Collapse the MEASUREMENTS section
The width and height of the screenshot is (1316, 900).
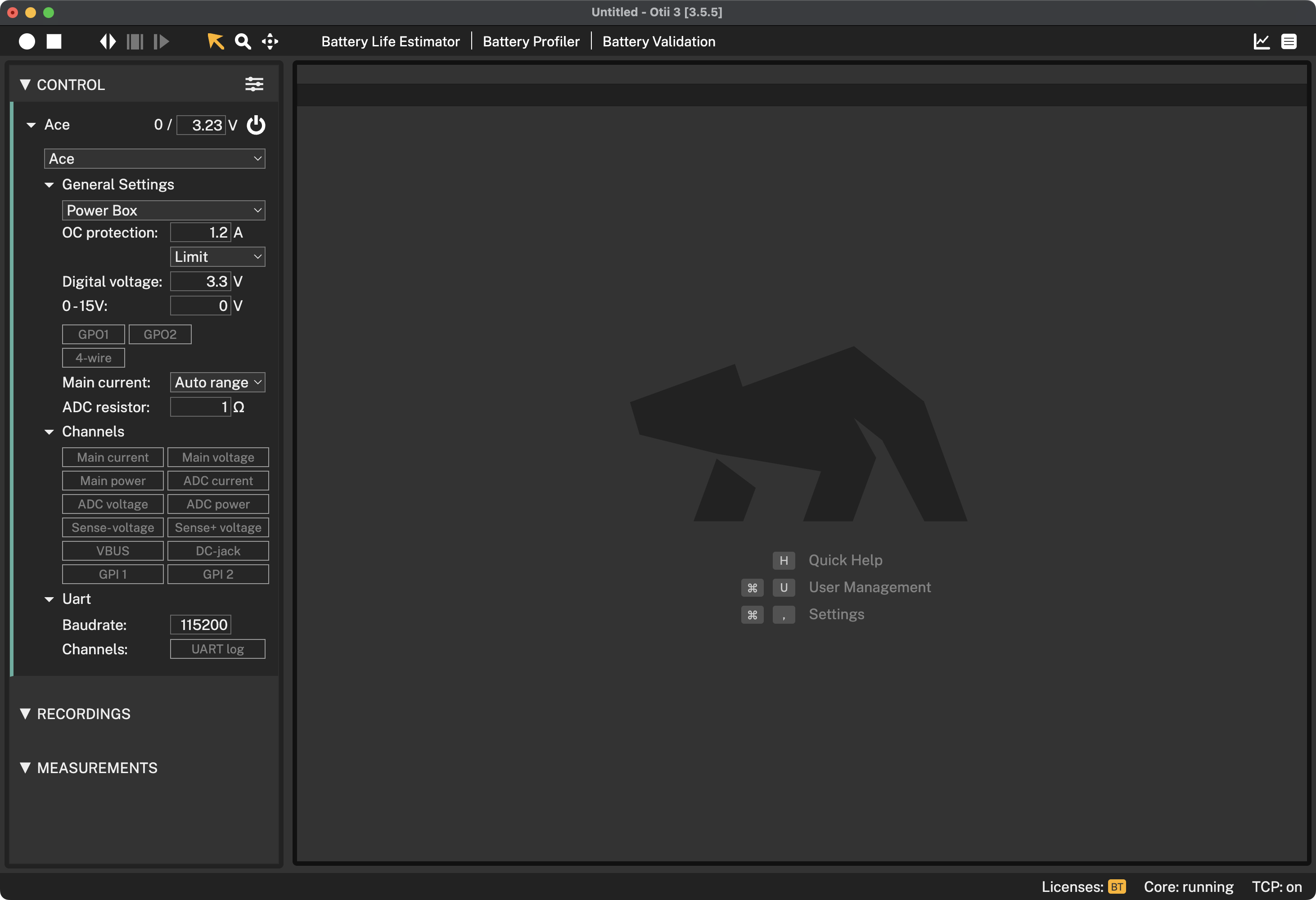[25, 768]
